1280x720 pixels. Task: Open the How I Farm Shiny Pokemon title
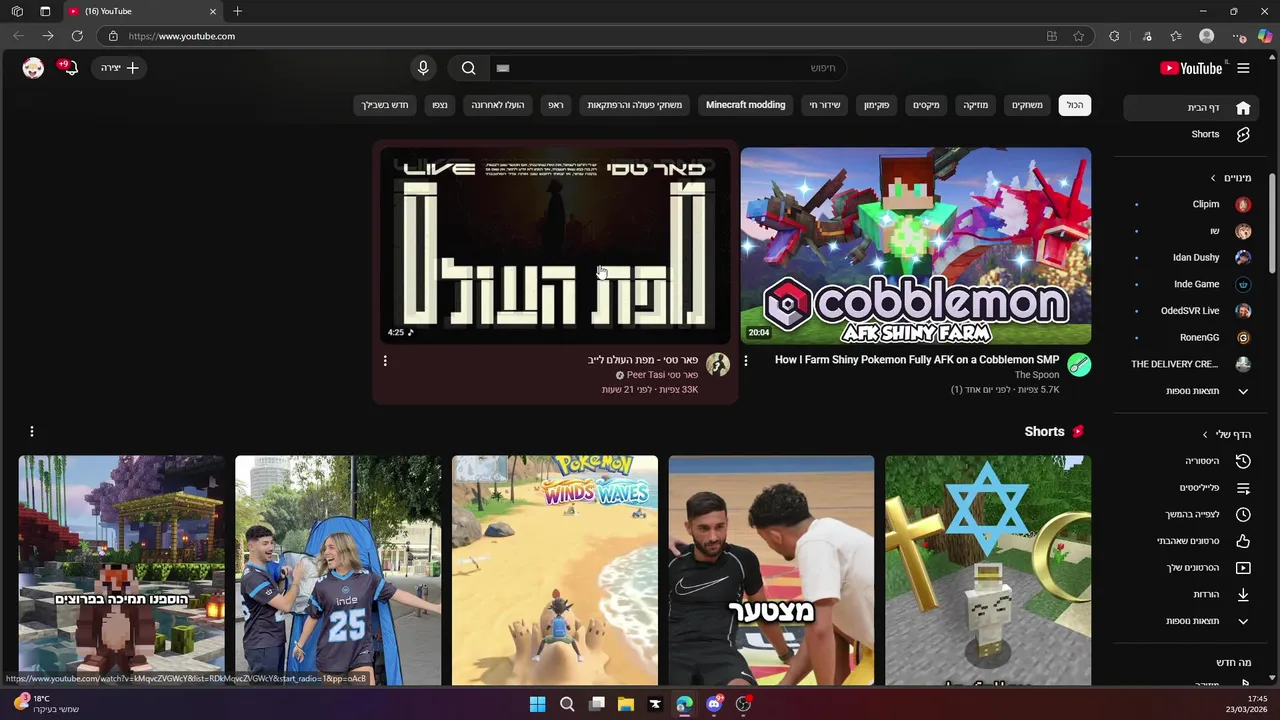(x=917, y=360)
